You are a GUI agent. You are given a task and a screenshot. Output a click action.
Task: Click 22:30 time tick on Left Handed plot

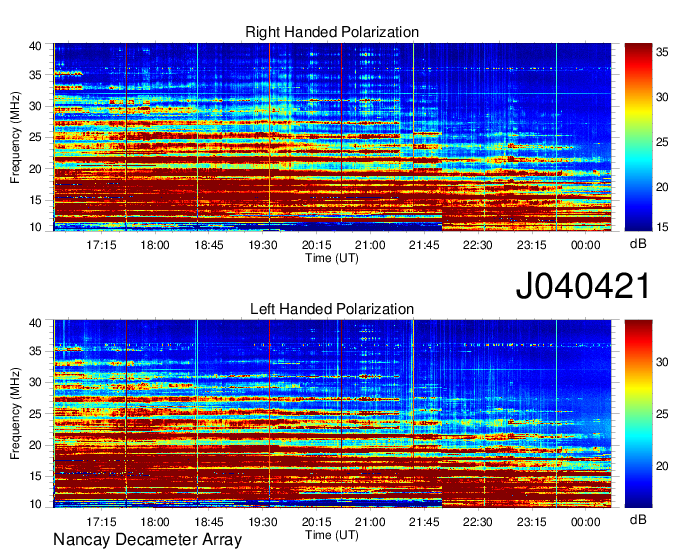pyautogui.click(x=478, y=522)
